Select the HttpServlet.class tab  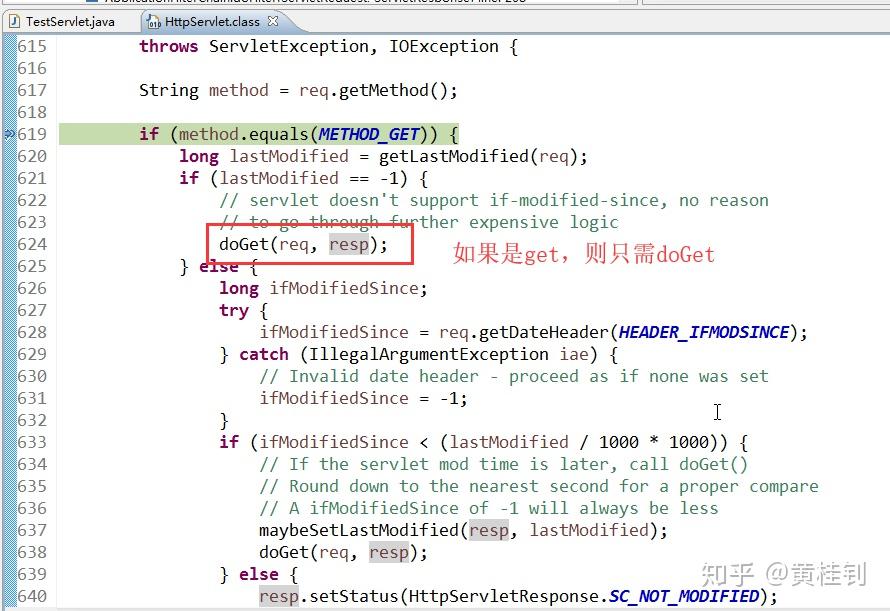tap(212, 22)
